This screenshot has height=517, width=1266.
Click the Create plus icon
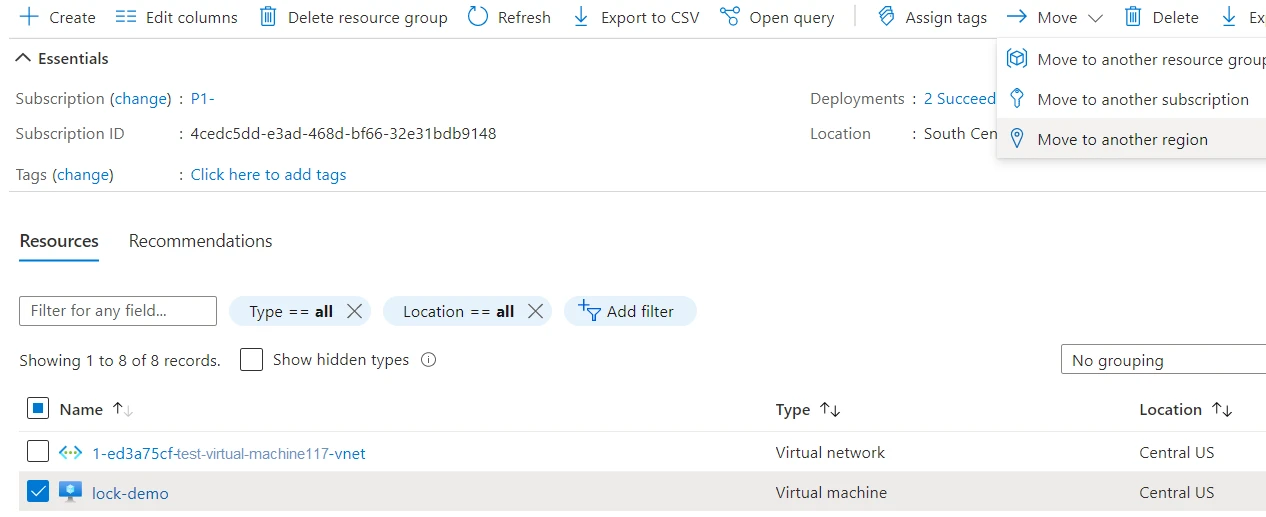[x=29, y=17]
